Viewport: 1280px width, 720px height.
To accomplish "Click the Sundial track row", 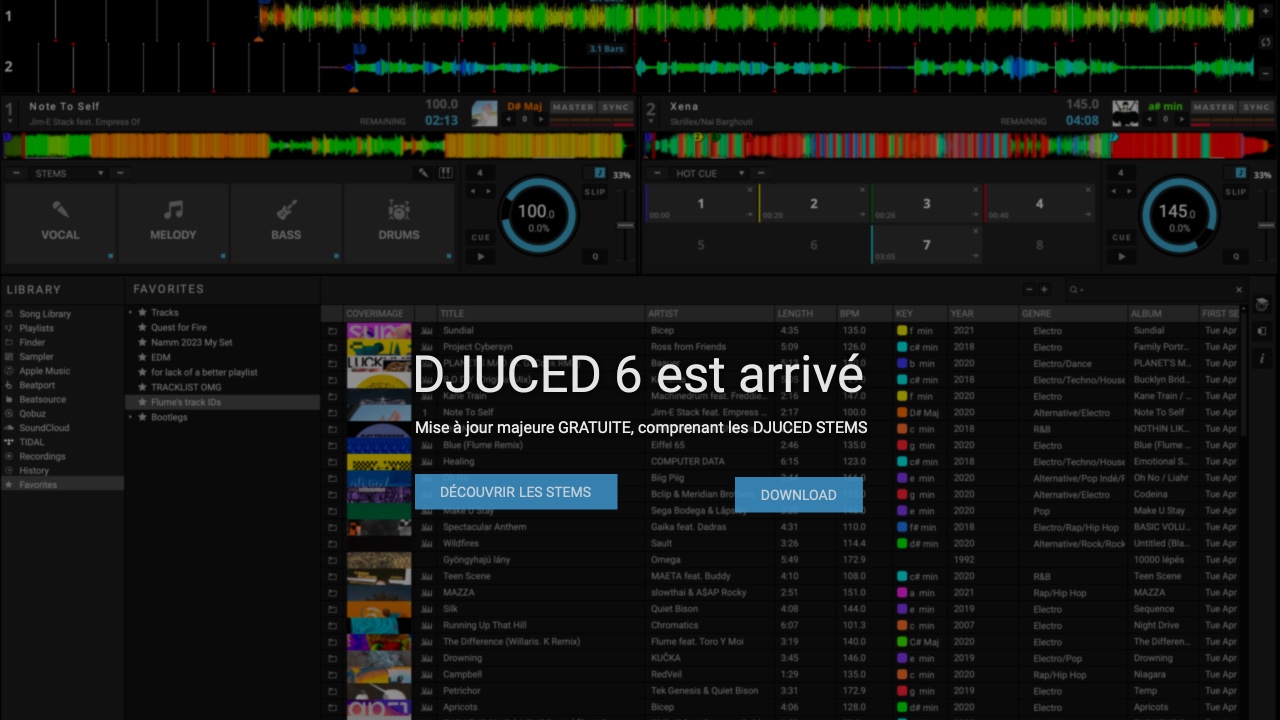I will pos(780,330).
